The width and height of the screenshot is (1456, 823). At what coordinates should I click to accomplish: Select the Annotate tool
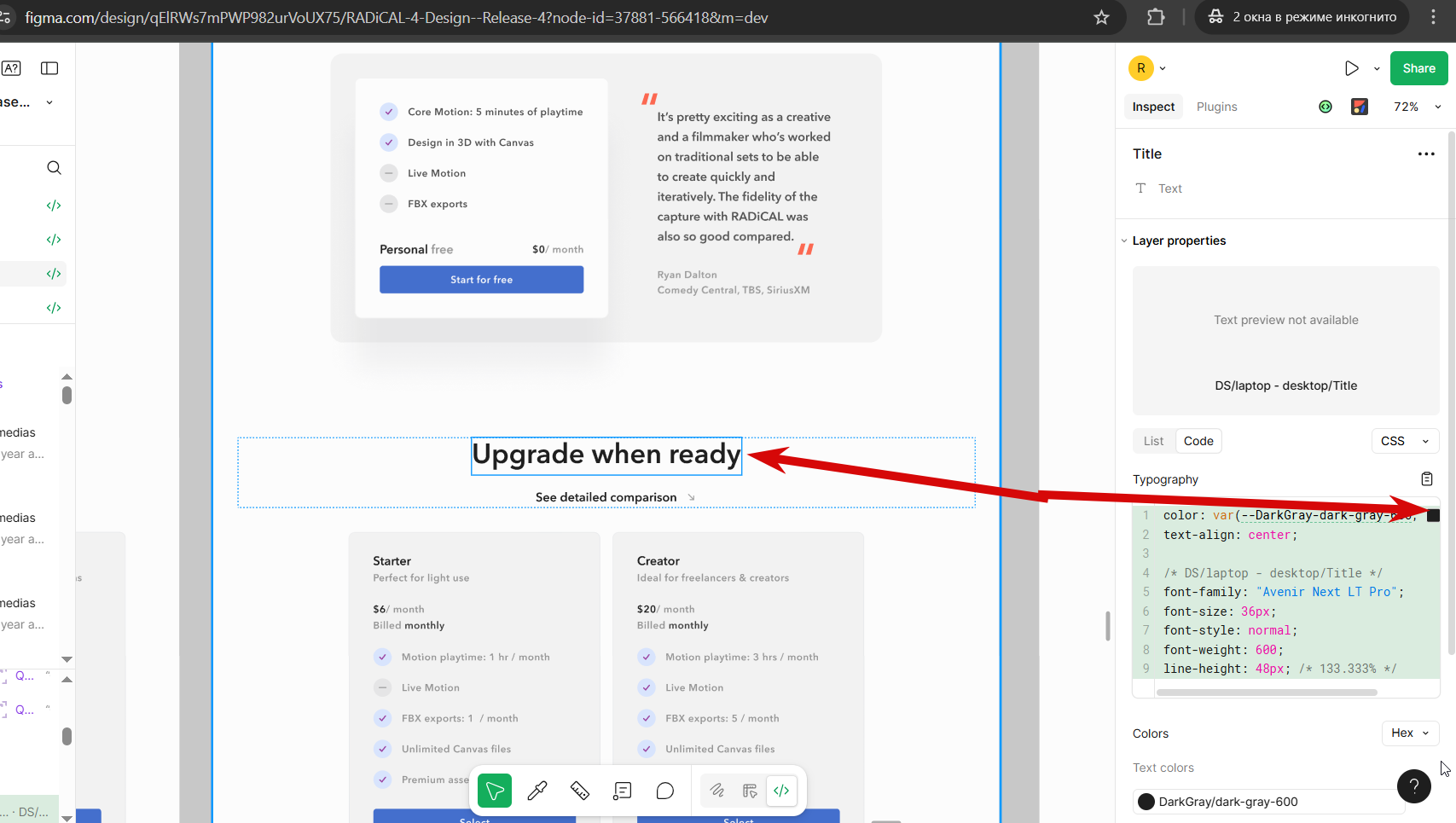(x=623, y=791)
